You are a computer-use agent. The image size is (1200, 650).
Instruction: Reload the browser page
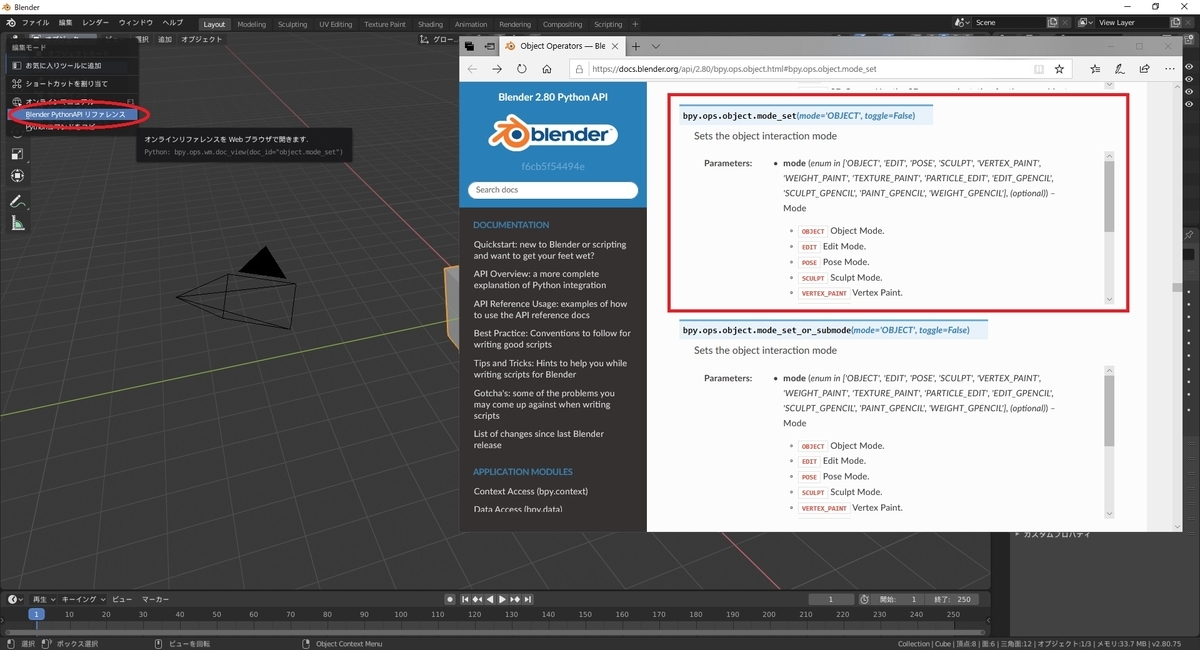[522, 69]
